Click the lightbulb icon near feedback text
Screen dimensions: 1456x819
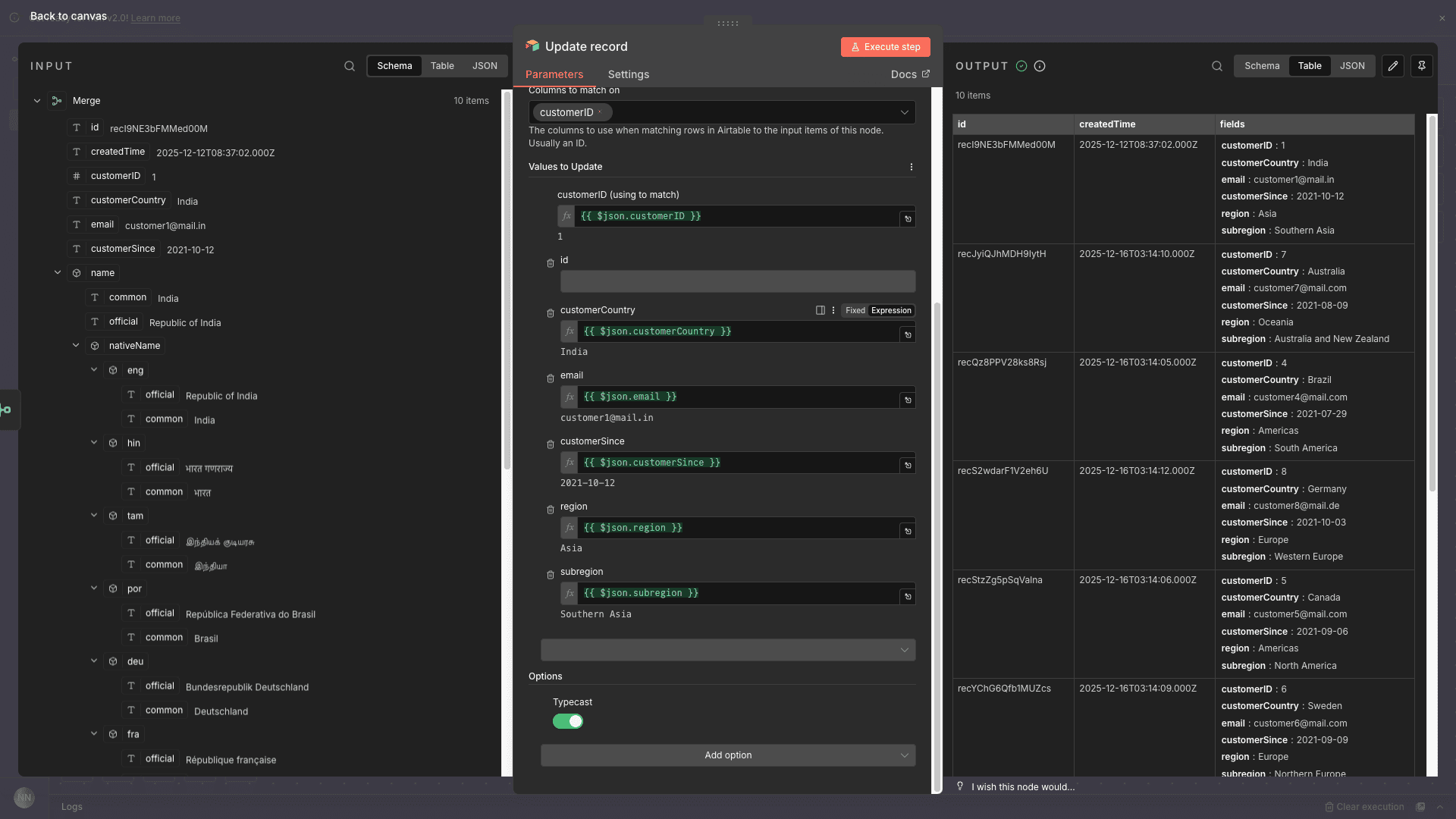click(x=960, y=786)
